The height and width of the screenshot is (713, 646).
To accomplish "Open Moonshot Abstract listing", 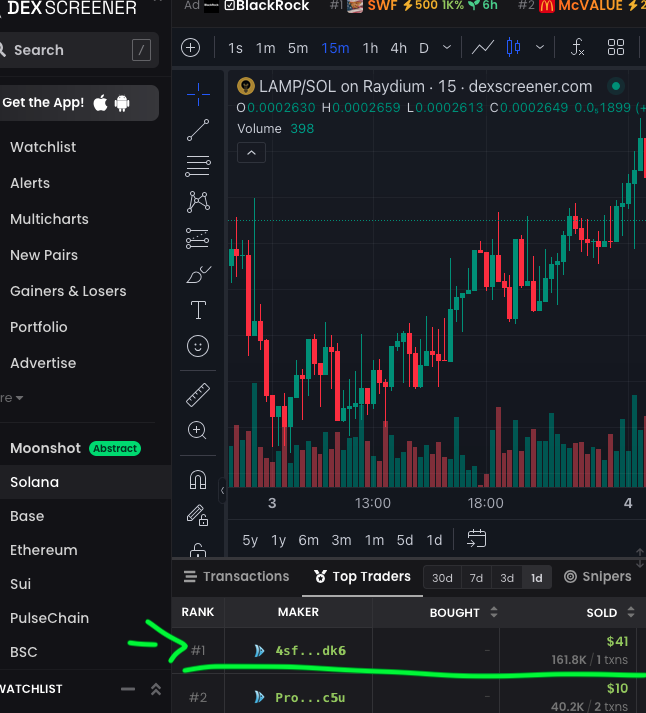I will [75, 448].
